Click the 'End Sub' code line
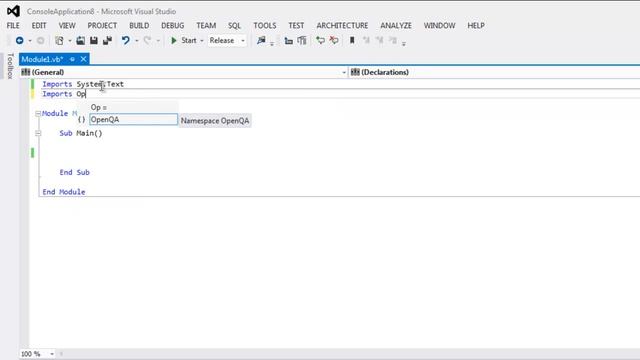This screenshot has height=360, width=640. [74, 172]
